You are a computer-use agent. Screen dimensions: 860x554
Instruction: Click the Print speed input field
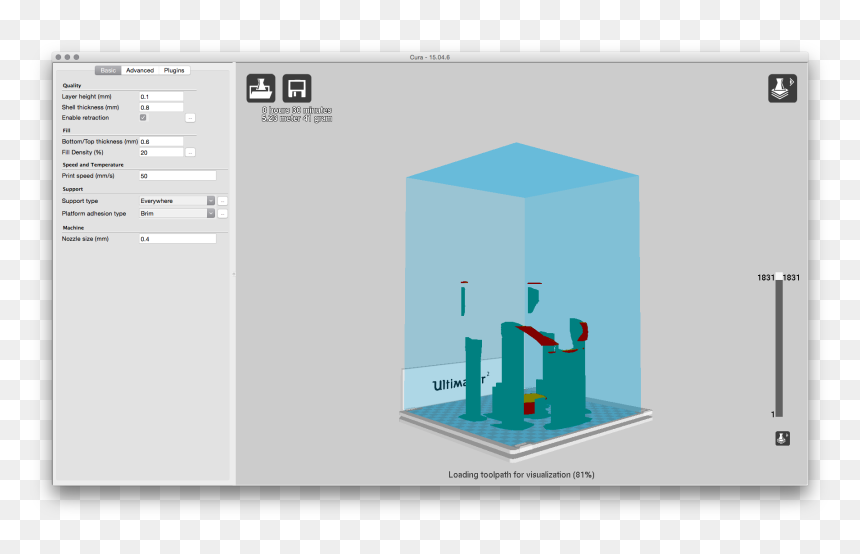click(178, 176)
